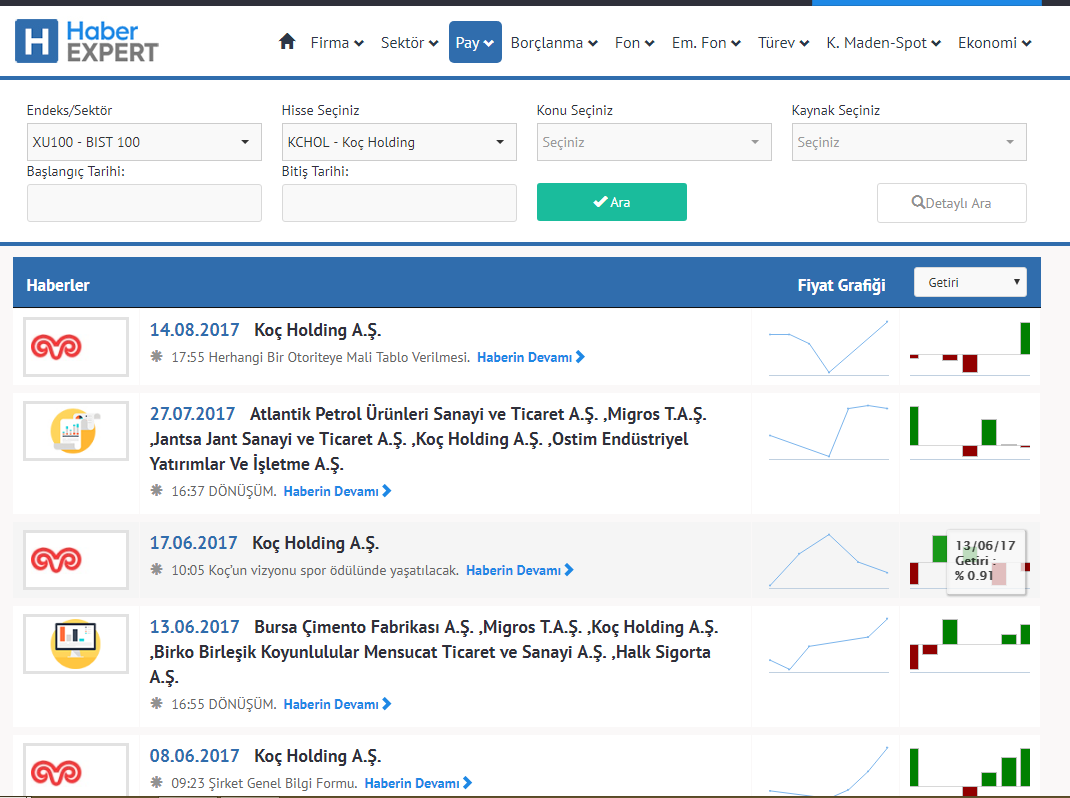Viewport: 1070px width, 798px height.
Task: Click the return bar chart for 14.08.2017
Action: coord(970,347)
